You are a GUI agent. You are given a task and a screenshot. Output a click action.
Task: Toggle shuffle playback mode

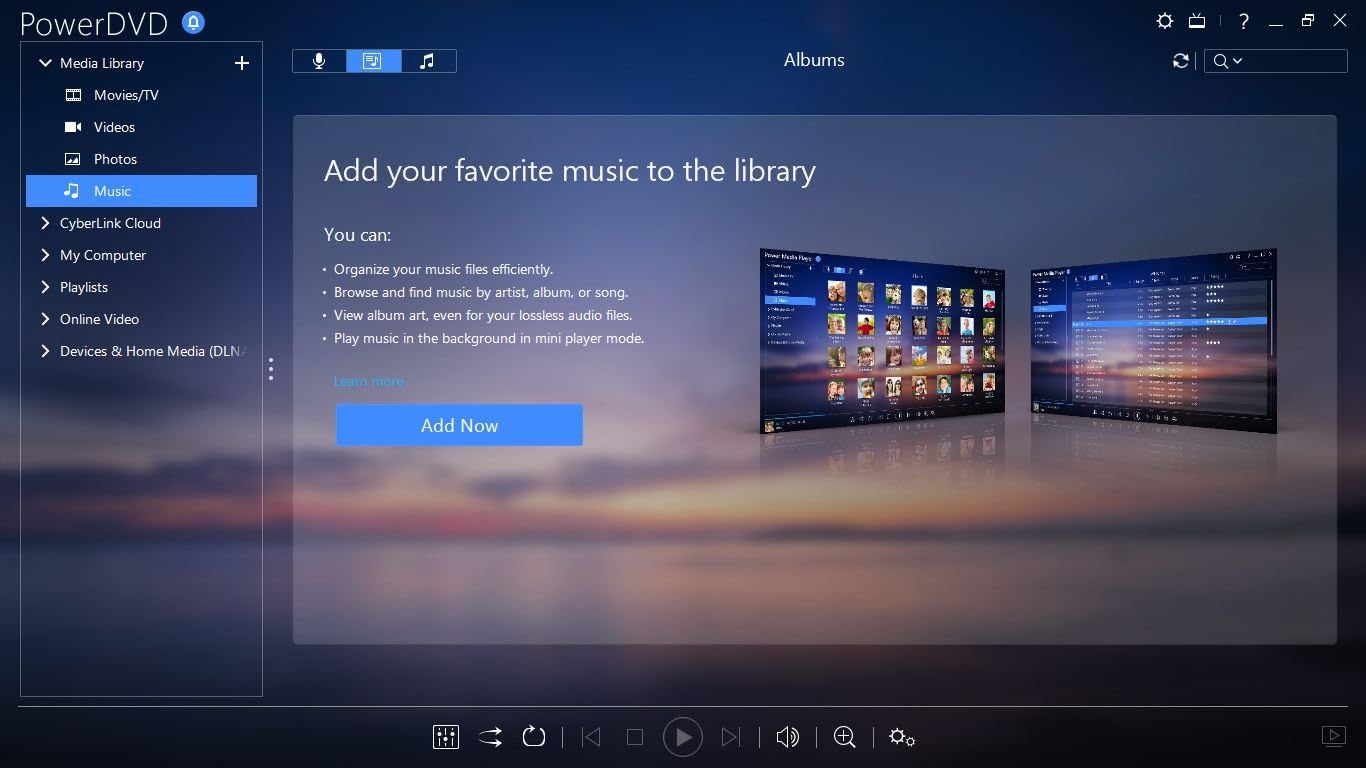pos(490,737)
